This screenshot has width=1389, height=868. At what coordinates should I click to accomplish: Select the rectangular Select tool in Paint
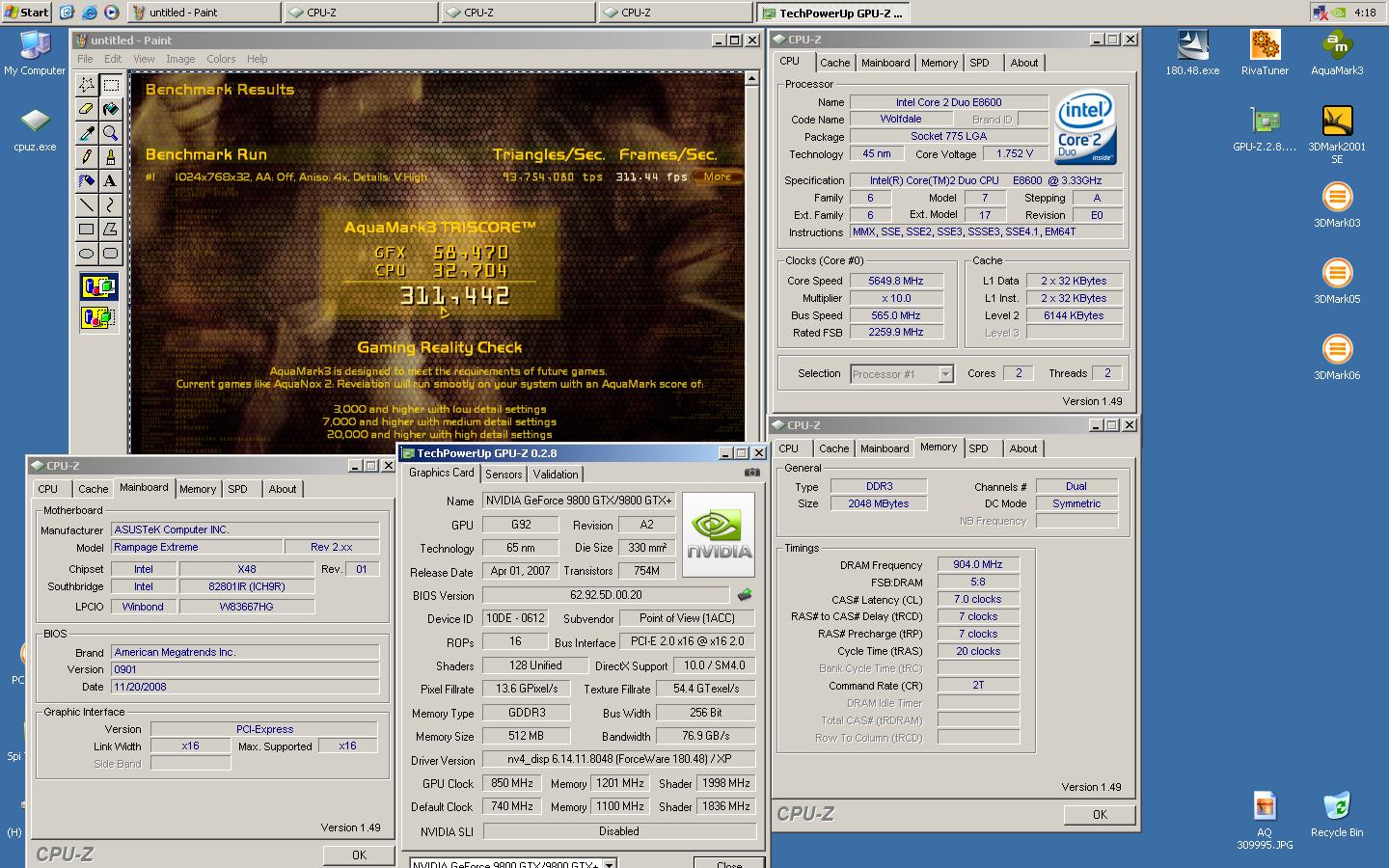pyautogui.click(x=111, y=84)
